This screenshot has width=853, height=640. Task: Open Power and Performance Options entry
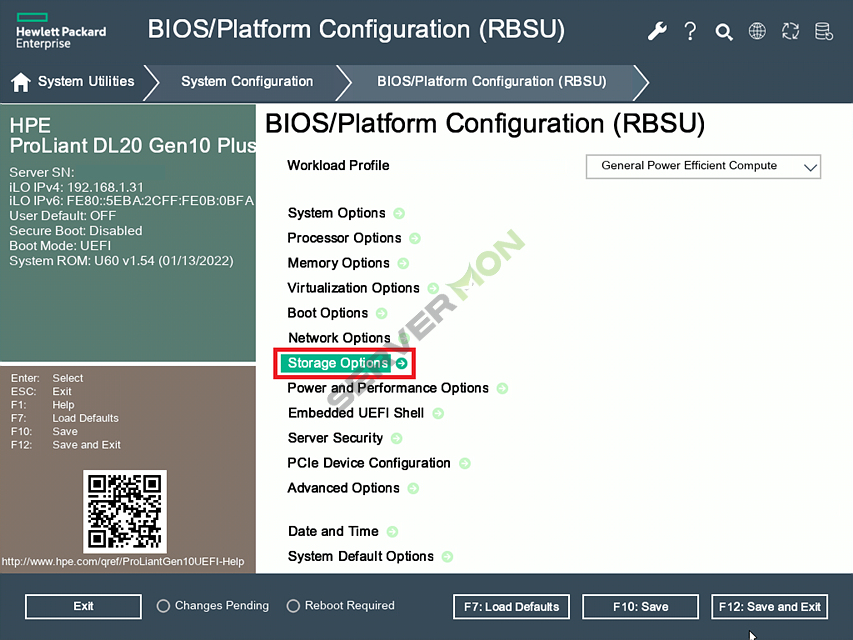click(388, 388)
